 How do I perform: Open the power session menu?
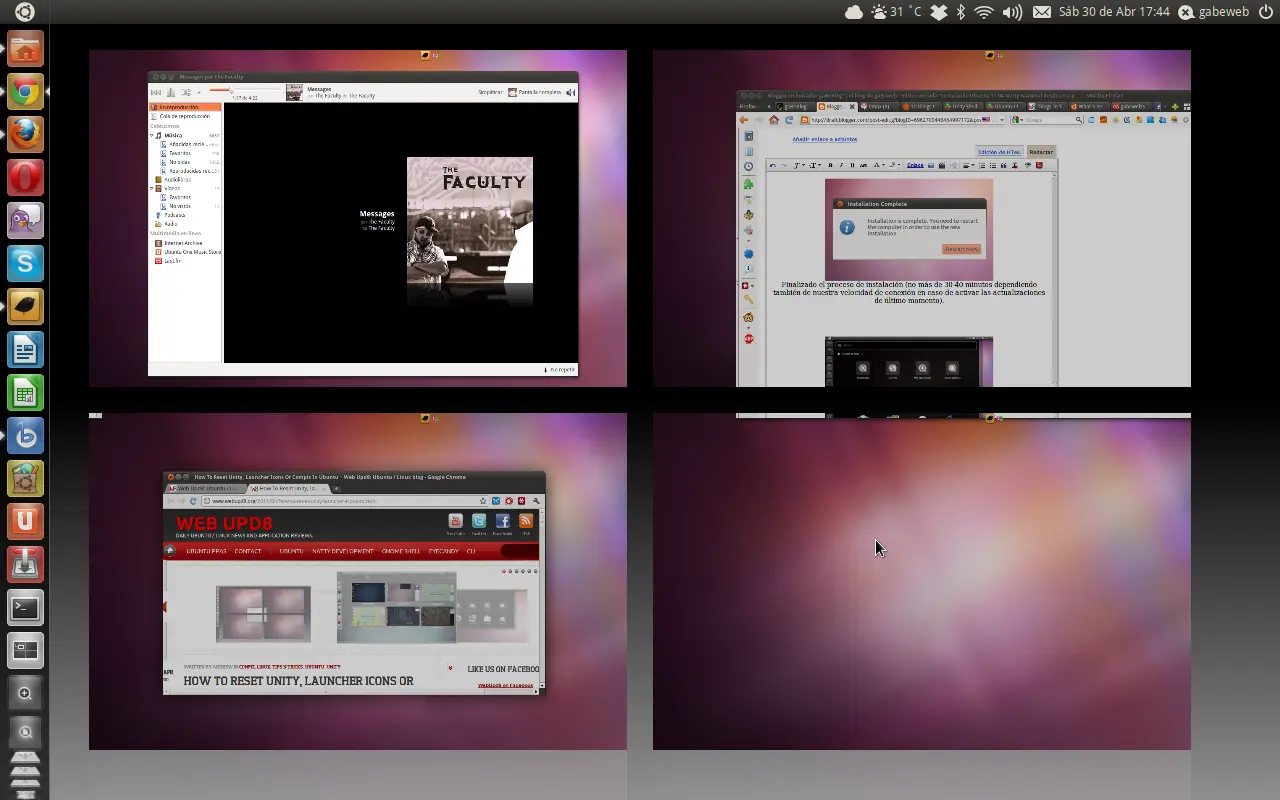pos(1266,12)
